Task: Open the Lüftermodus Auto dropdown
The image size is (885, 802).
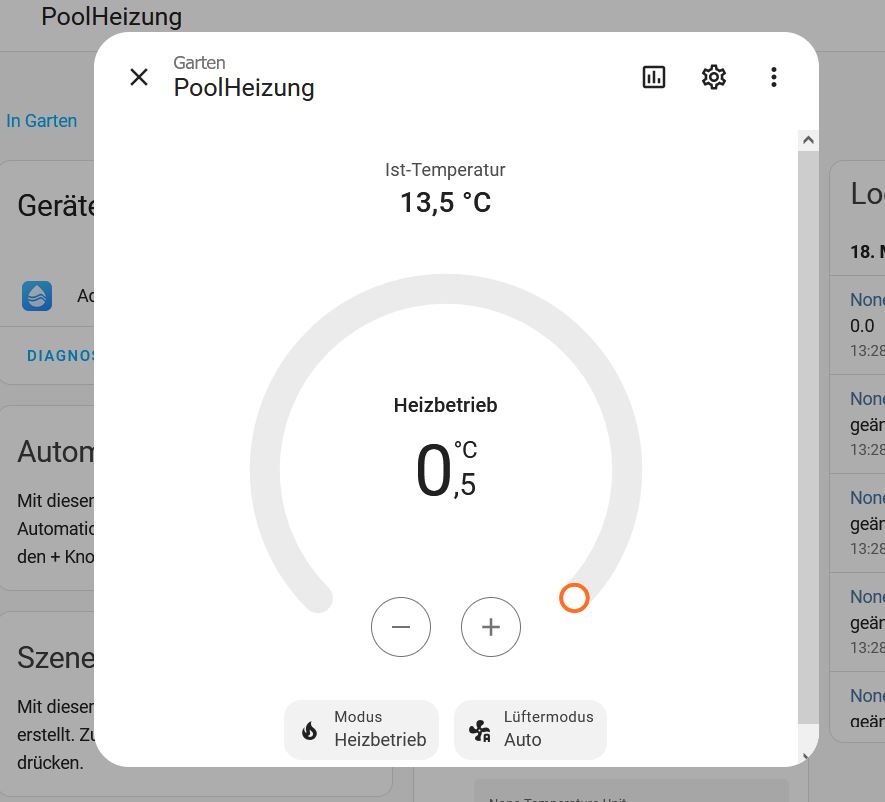Action: [x=530, y=729]
